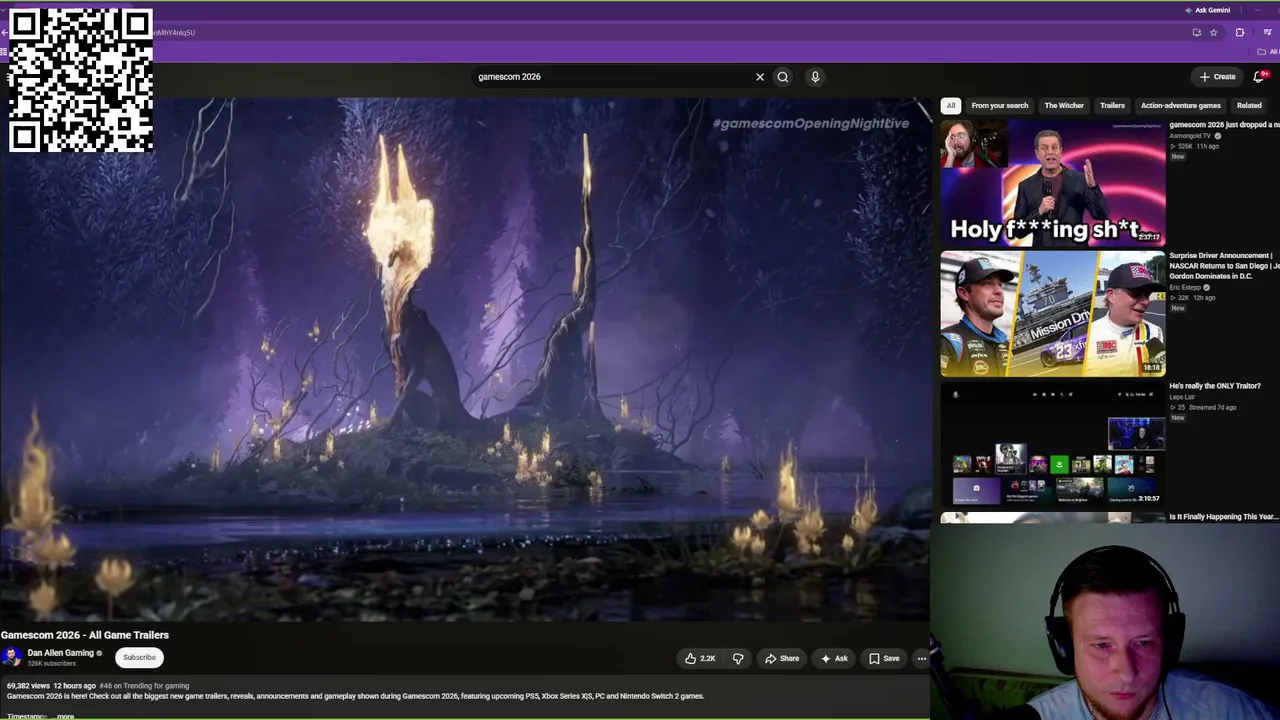
Task: Click the Ask button below the video
Action: 834,658
